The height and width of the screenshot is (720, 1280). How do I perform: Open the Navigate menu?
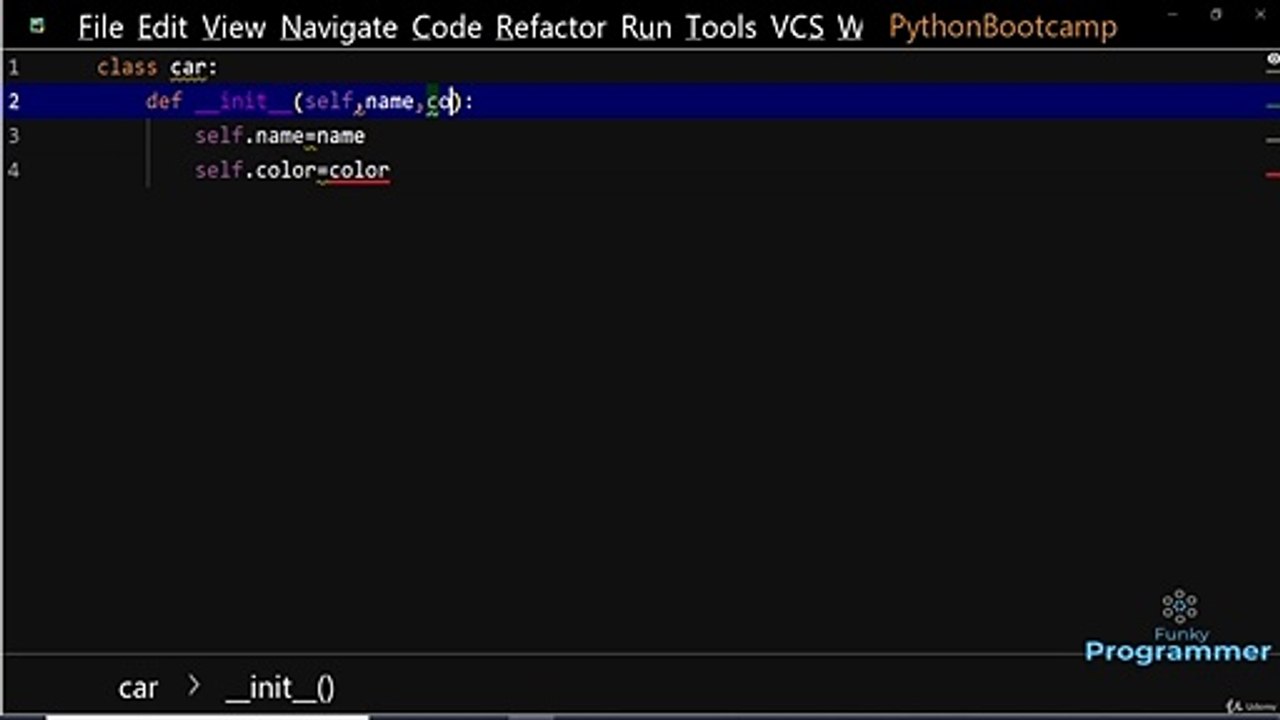pyautogui.click(x=338, y=27)
